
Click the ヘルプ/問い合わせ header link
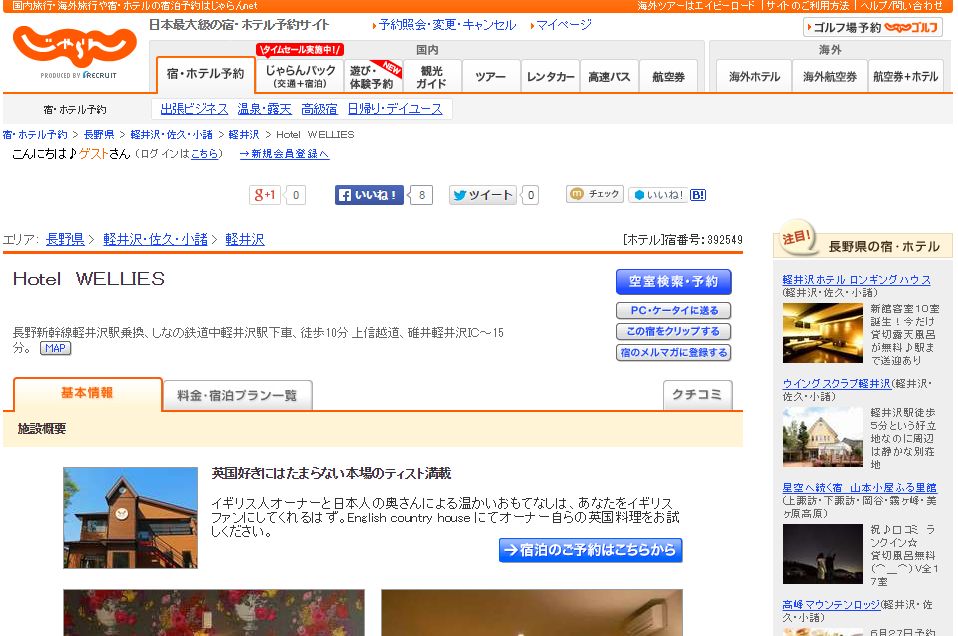[901, 5]
